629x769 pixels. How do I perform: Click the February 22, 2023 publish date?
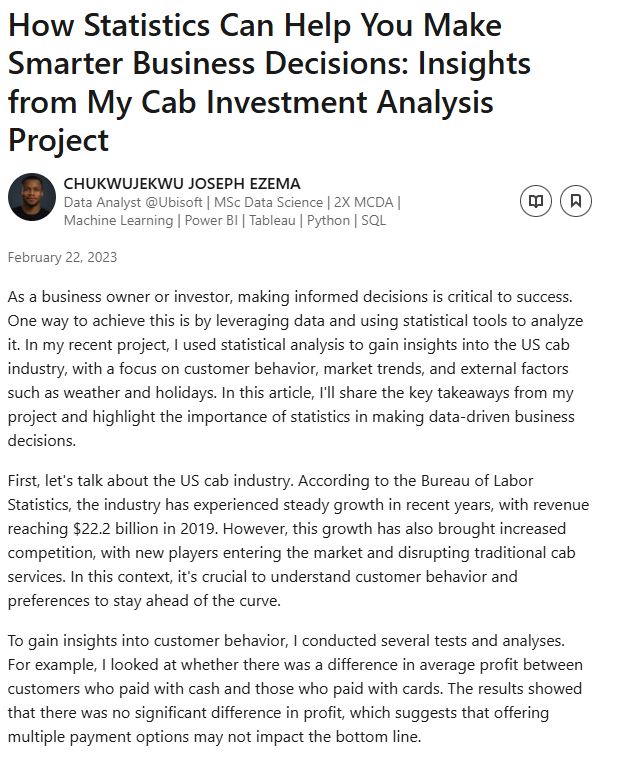pos(62,257)
